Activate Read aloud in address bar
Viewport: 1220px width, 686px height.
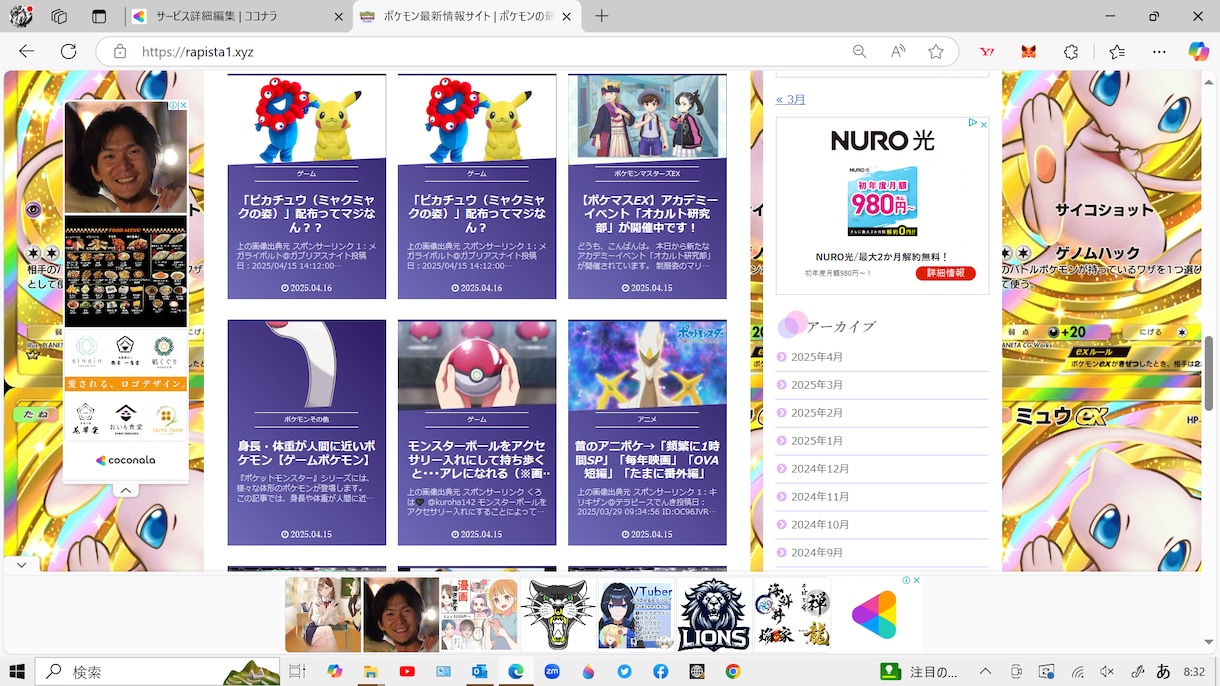tap(898, 51)
